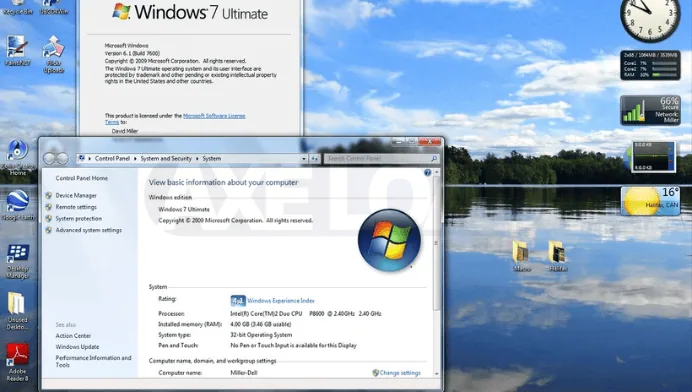This screenshot has height=392, width=692.
Task: Click the 4.1 Windows Experience rating badge
Action: pos(238,301)
